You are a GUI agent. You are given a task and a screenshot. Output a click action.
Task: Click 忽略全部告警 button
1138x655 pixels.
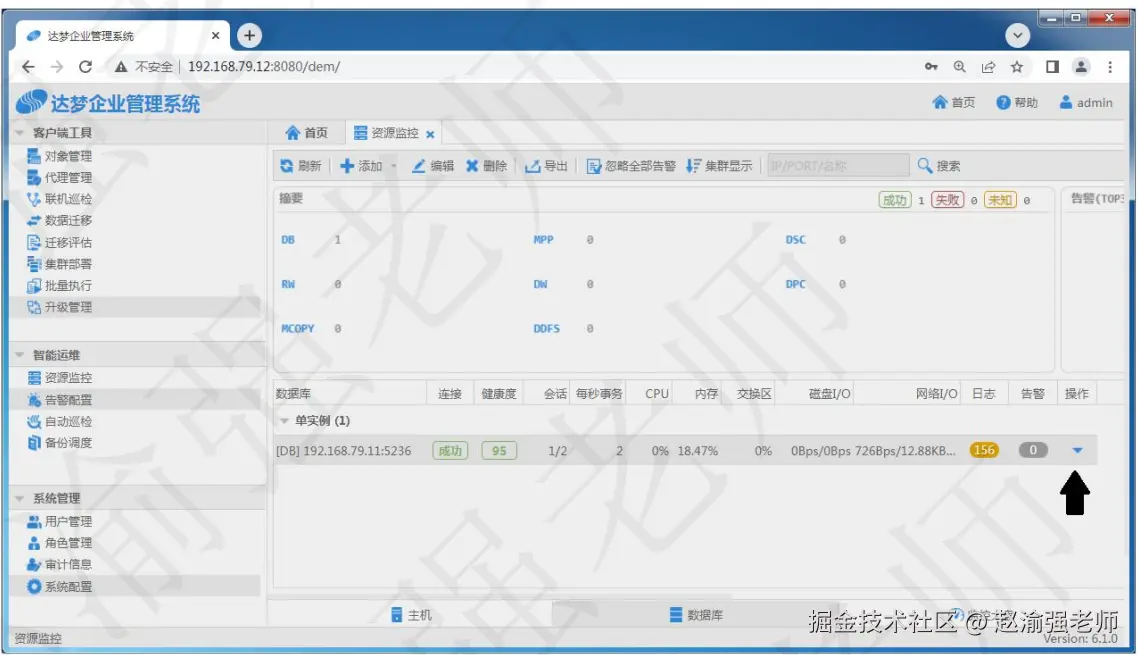click(631, 166)
